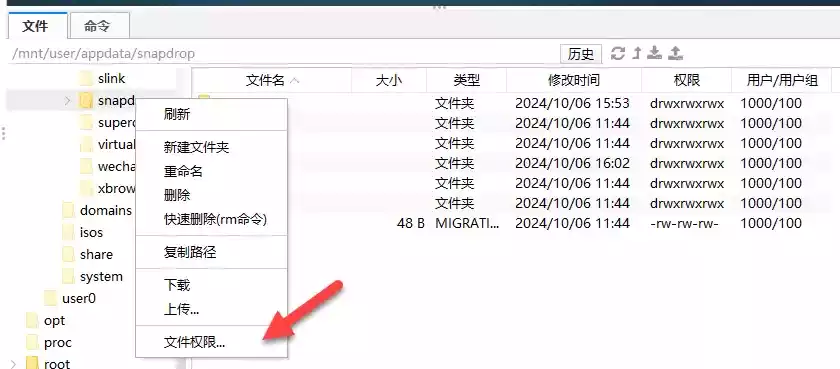This screenshot has width=840, height=369.
Task: Select the wecha... folder in tree
Action: tap(116, 167)
